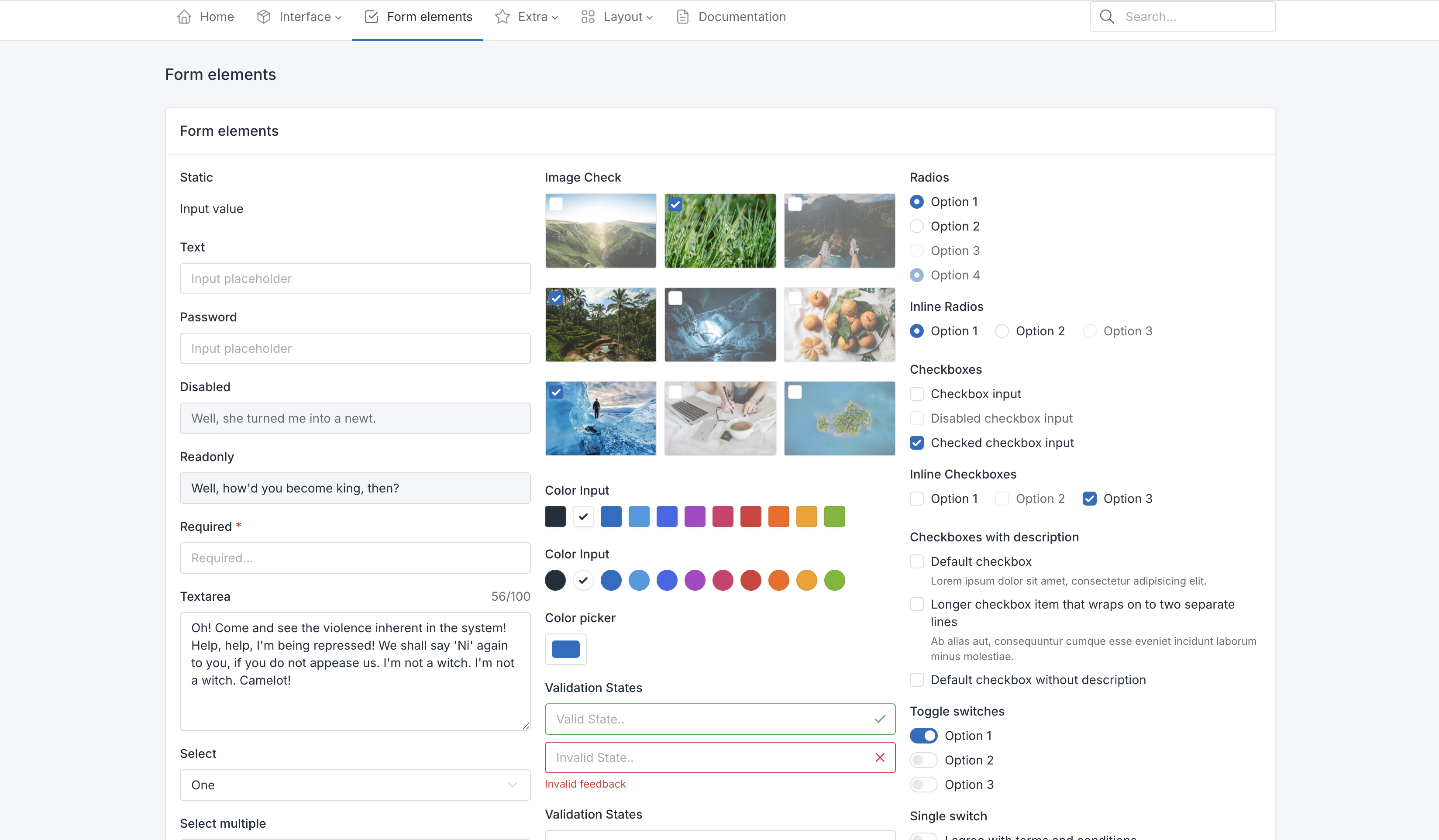1439x840 pixels.
Task: Expand the Layout menu chevron
Action: click(650, 18)
